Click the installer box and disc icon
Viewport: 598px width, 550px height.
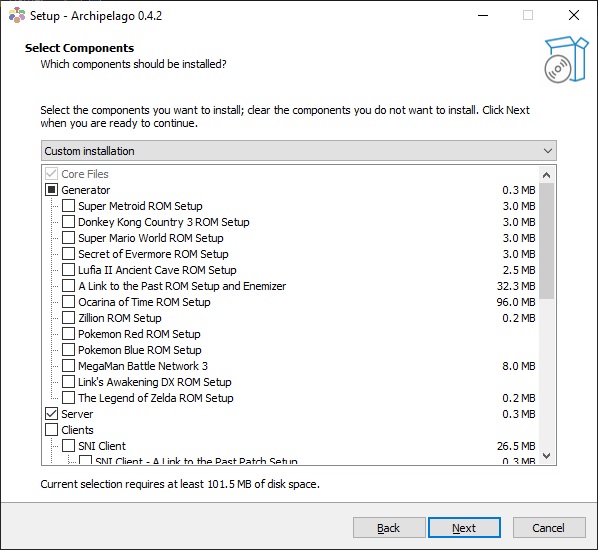click(566, 60)
